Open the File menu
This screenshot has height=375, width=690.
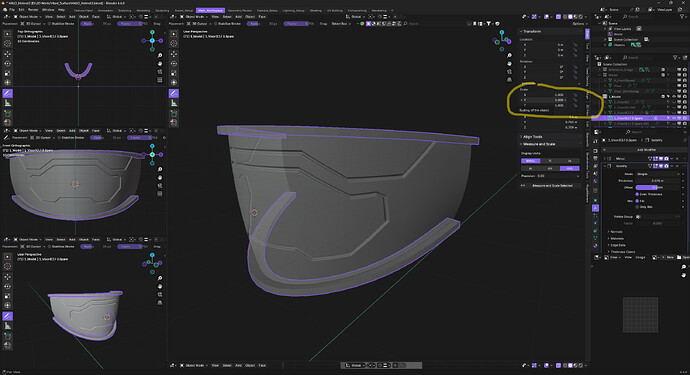click(x=12, y=10)
